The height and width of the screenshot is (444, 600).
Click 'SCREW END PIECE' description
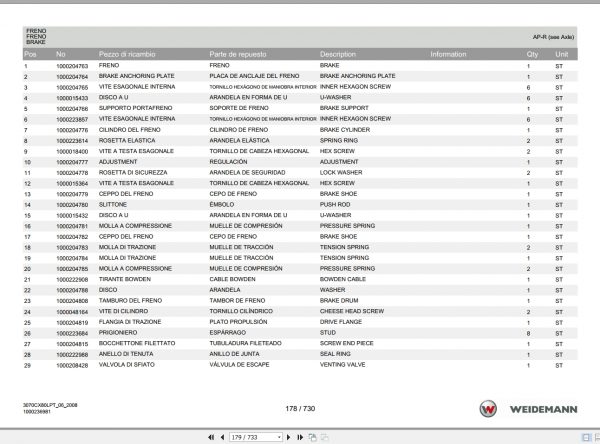tap(346, 343)
